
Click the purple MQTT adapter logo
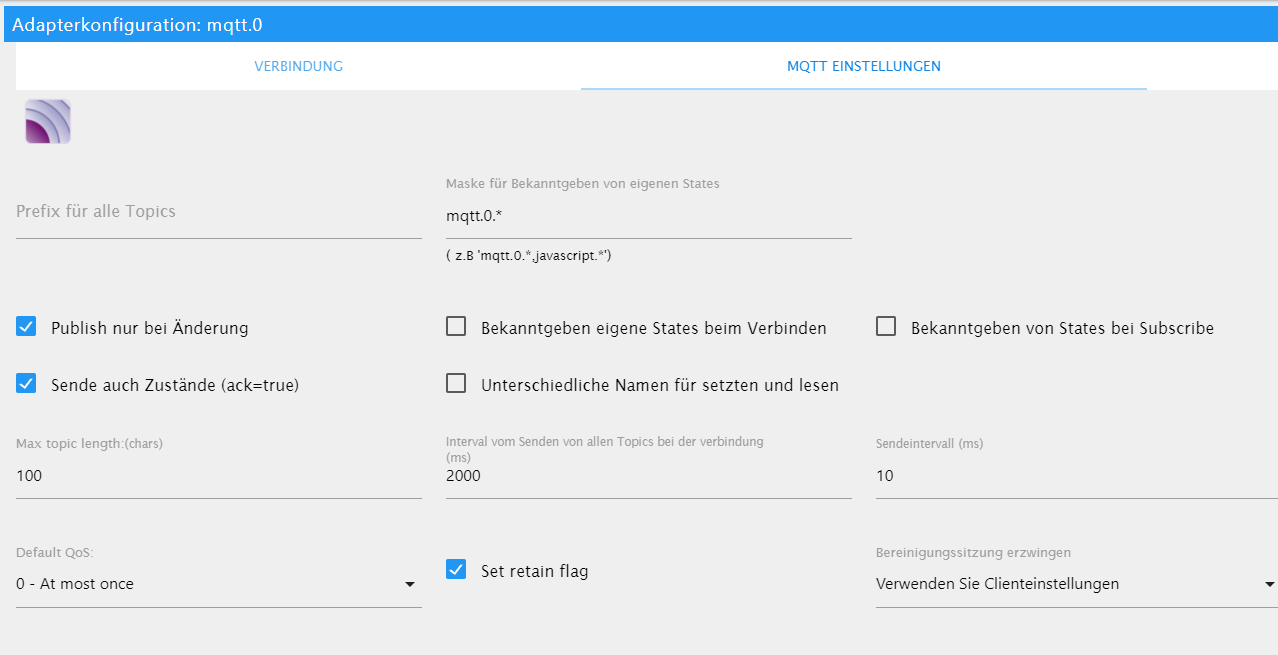pos(48,122)
